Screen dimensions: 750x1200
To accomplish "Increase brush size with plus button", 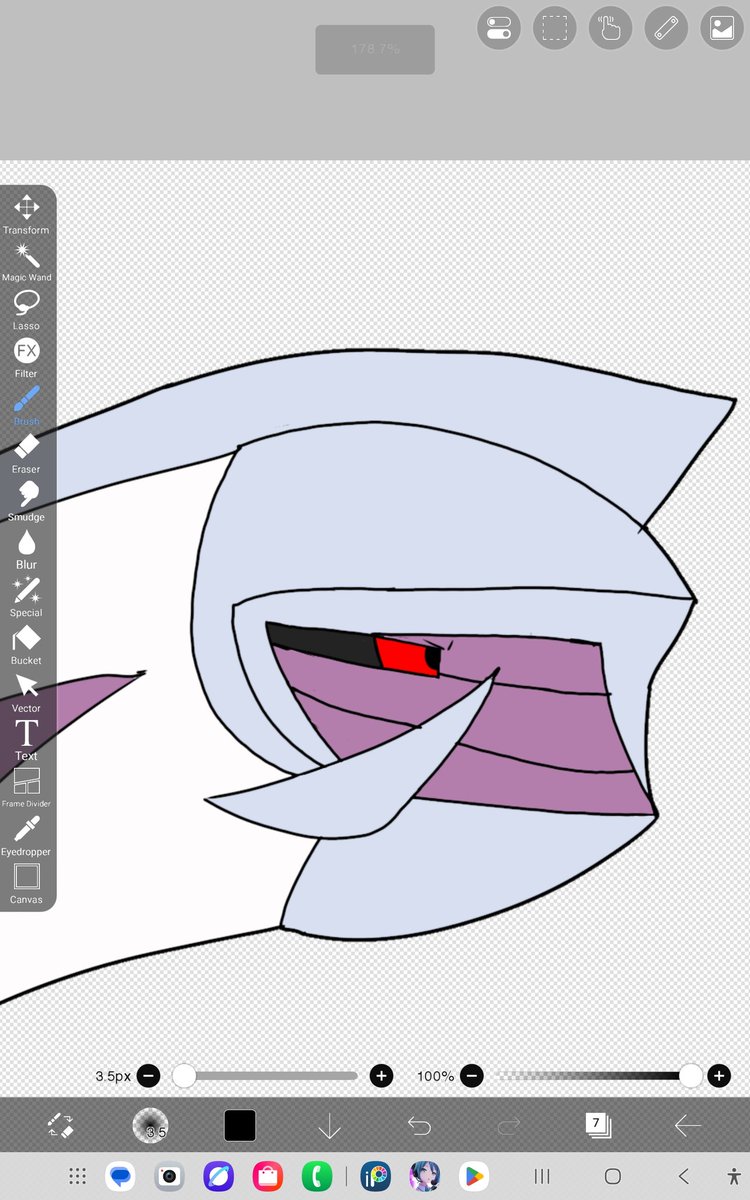I will pyautogui.click(x=381, y=1076).
